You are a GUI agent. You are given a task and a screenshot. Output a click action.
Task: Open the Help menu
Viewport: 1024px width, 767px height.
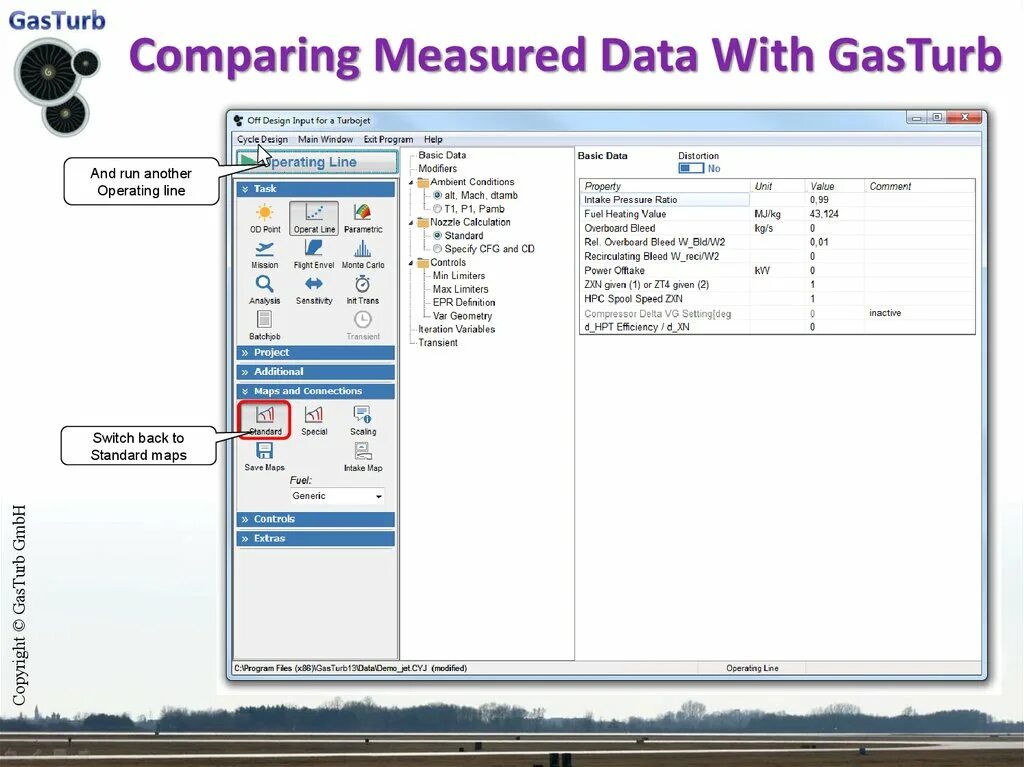(433, 139)
